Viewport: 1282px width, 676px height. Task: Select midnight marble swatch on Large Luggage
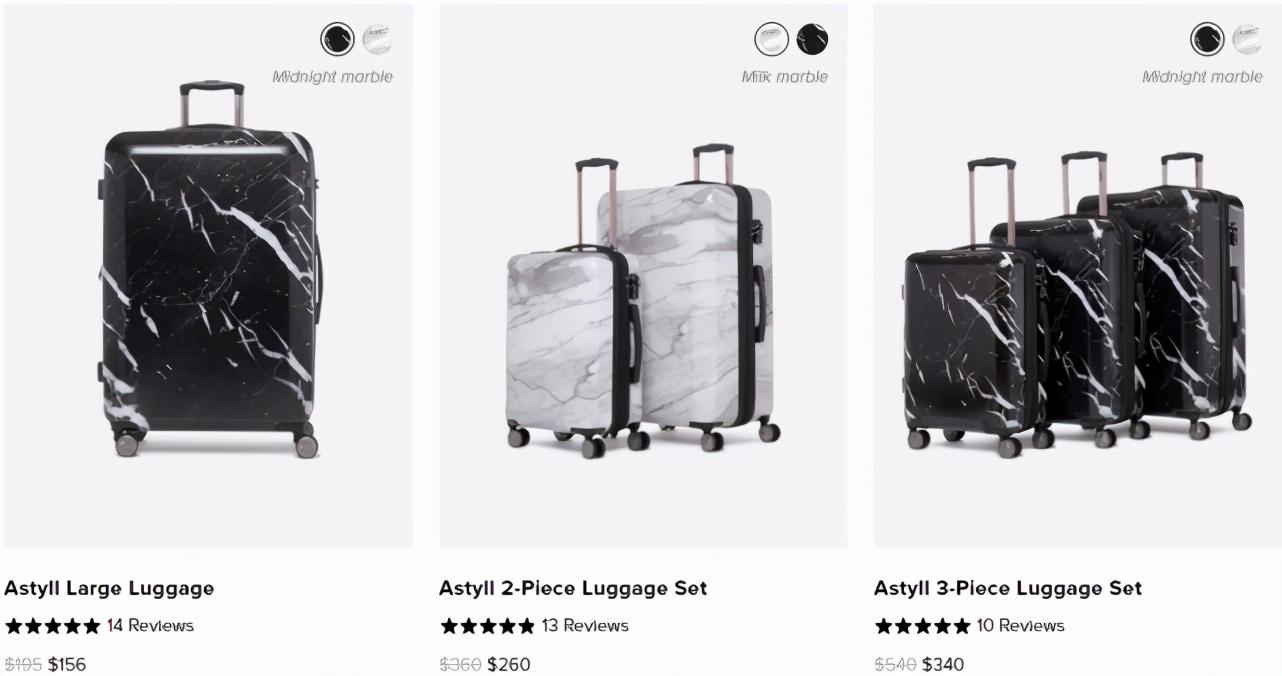[x=337, y=40]
